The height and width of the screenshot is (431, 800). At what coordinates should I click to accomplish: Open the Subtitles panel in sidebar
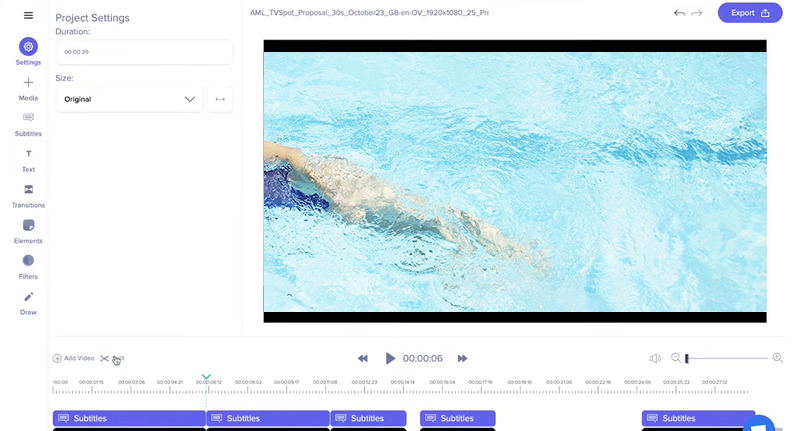point(28,125)
